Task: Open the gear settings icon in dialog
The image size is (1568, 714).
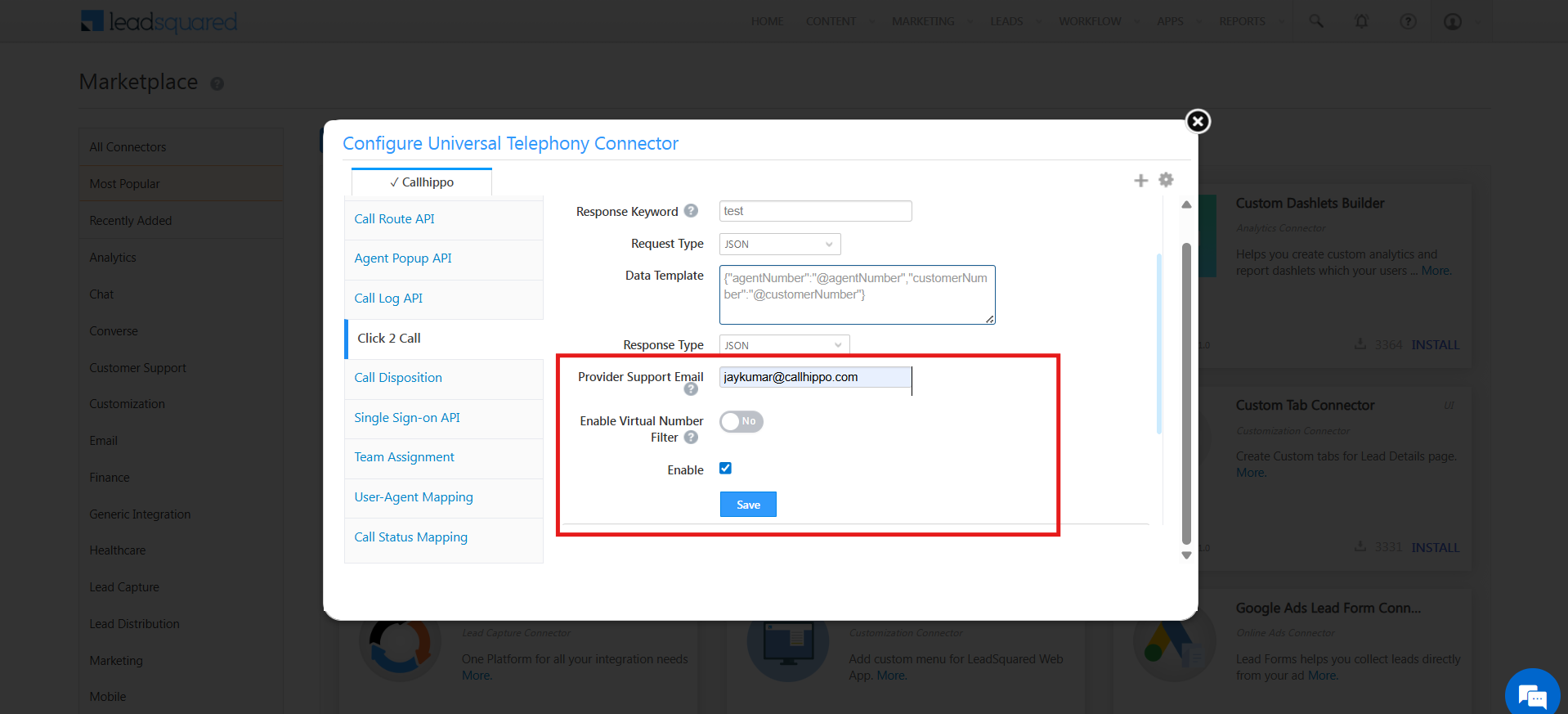Action: click(1166, 180)
